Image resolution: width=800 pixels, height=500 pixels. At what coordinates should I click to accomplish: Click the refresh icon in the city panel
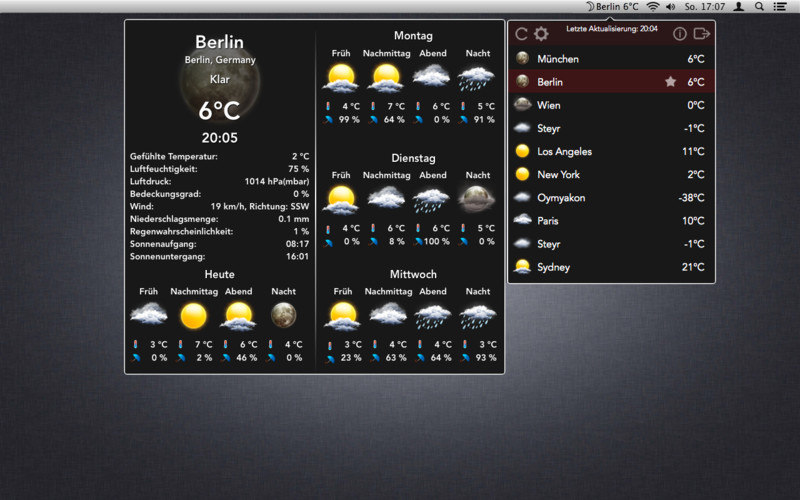pos(521,34)
